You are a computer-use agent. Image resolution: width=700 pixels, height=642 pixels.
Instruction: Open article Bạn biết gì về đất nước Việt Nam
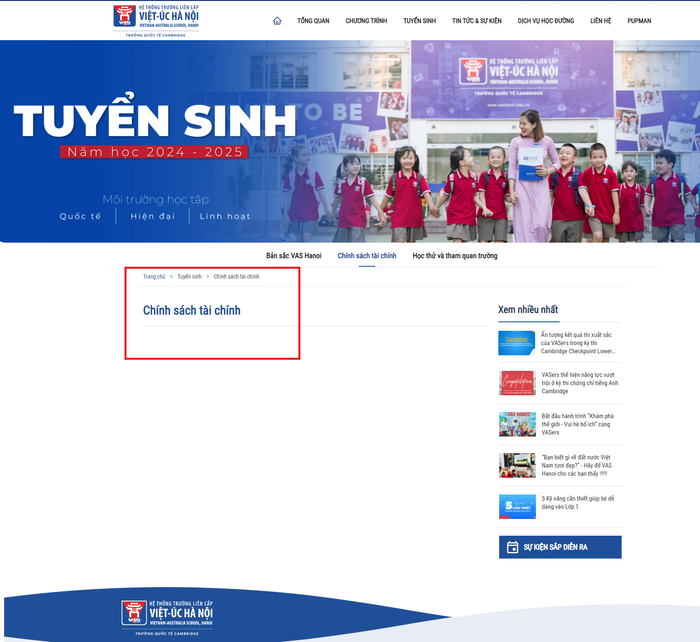[576, 465]
